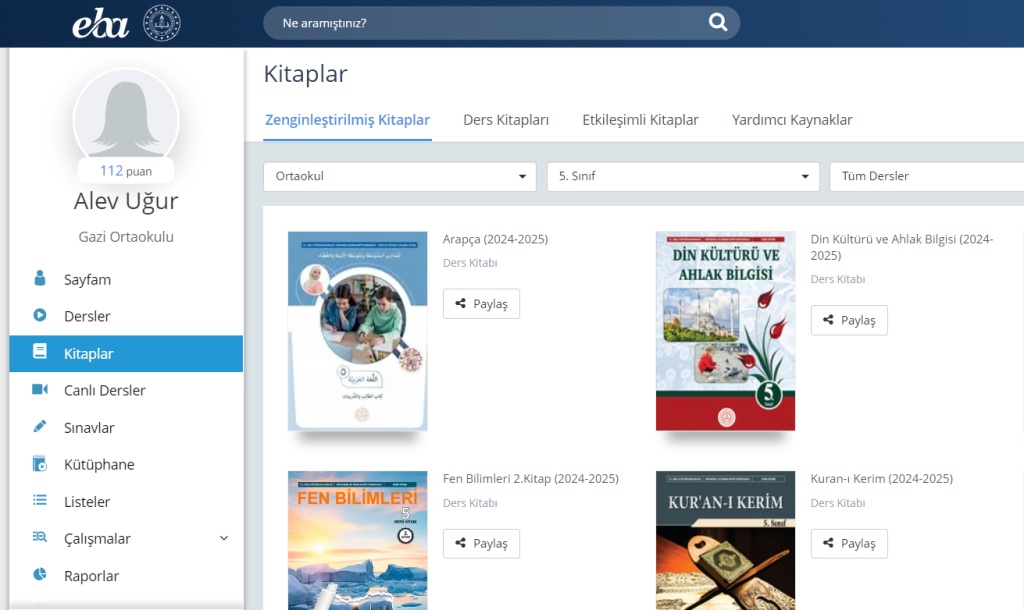Open the 5. Sınıf grade dropdown
1024x610 pixels.
click(x=683, y=176)
